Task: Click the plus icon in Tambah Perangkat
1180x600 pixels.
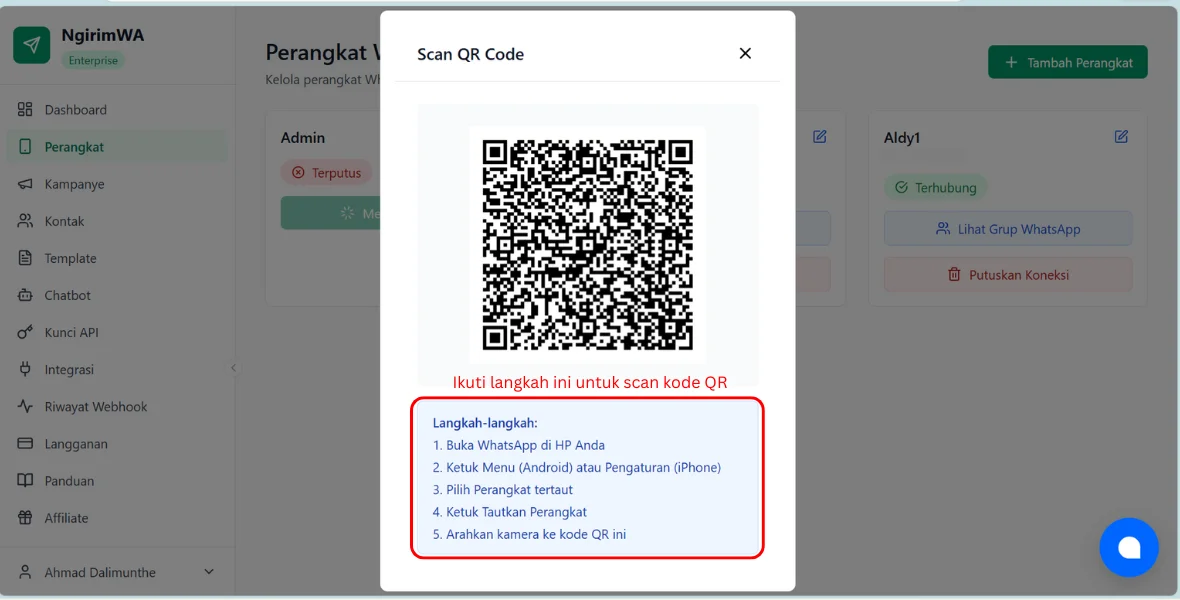Action: (1011, 62)
